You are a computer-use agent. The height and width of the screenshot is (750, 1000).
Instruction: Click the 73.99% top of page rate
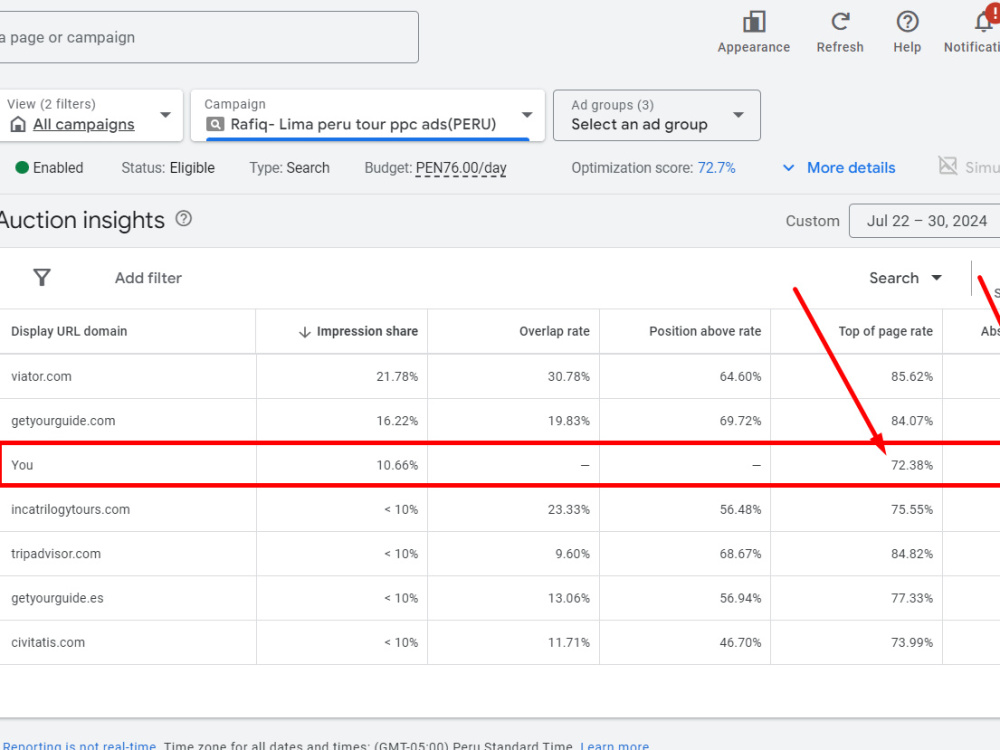[911, 642]
